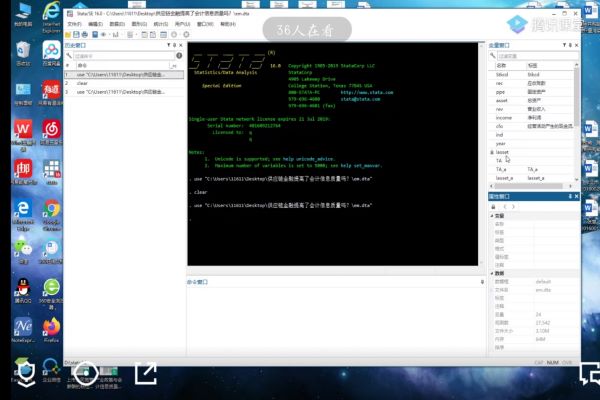Select history row 1 'use' command
This screenshot has height=400, width=600.
click(124, 75)
